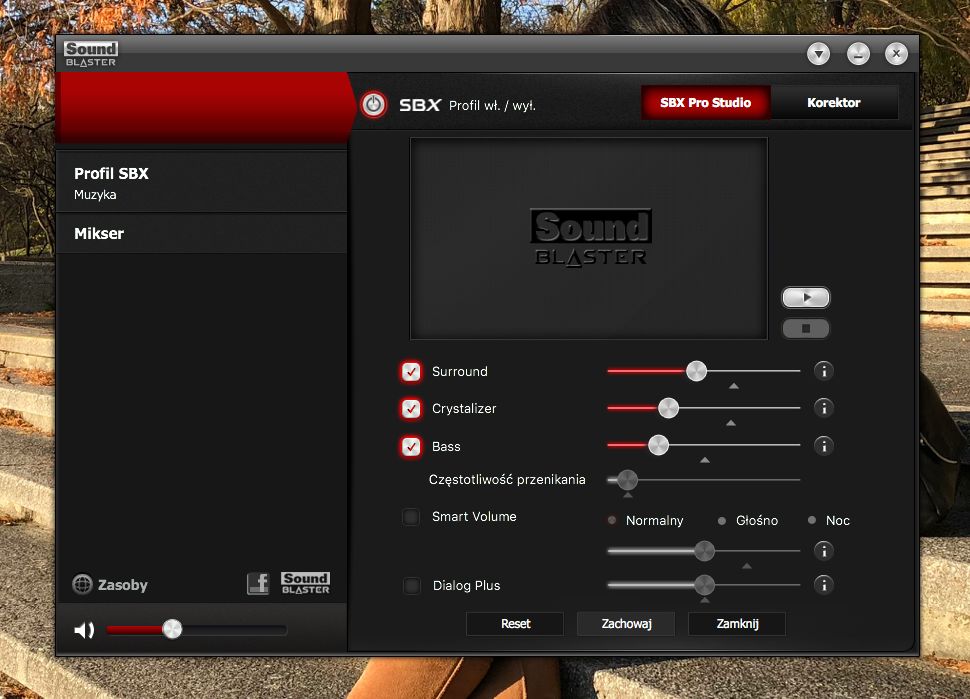Click the Zamknij button

click(737, 624)
